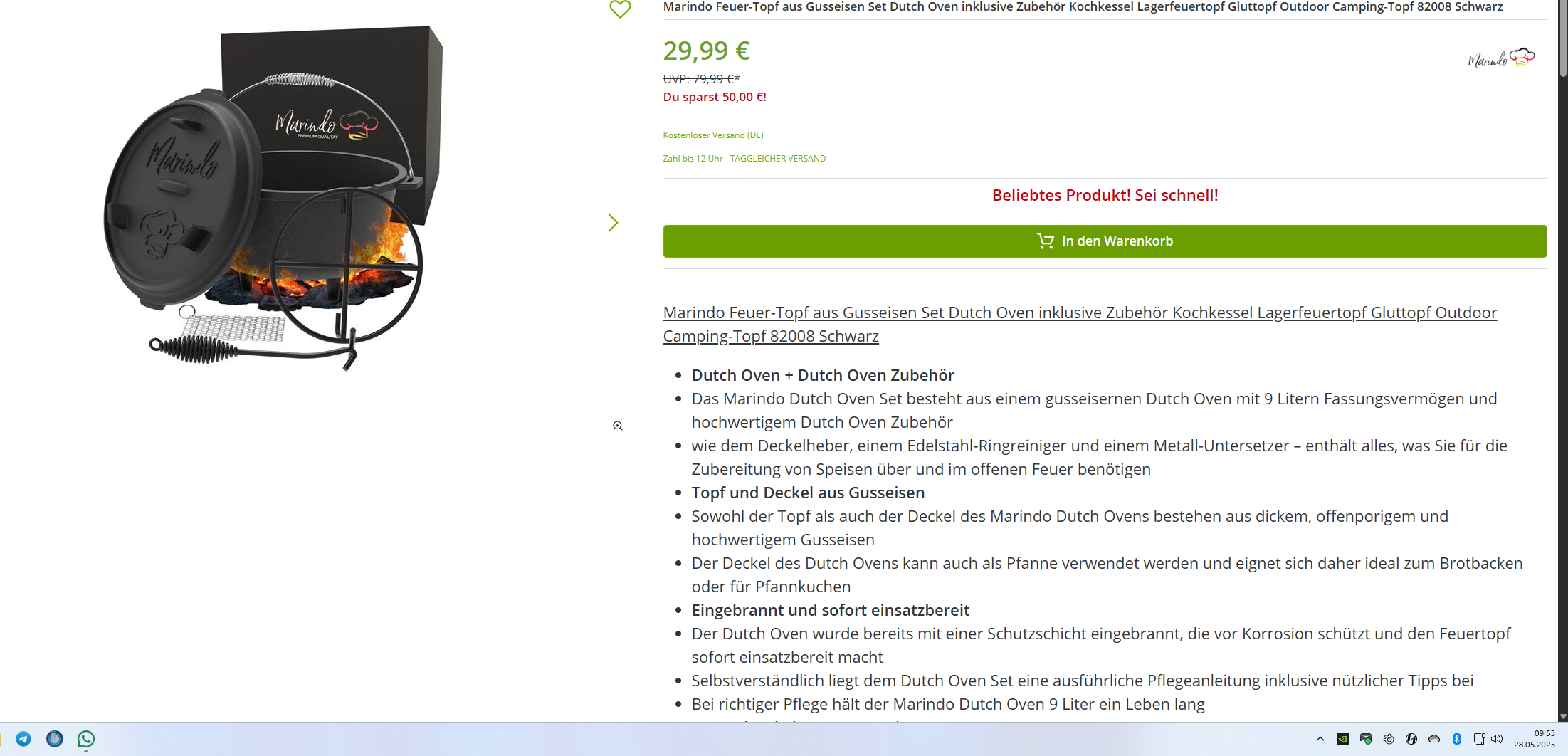Add to cart with In den Warenkorb
Viewport: 1568px width, 756px height.
(x=1105, y=241)
